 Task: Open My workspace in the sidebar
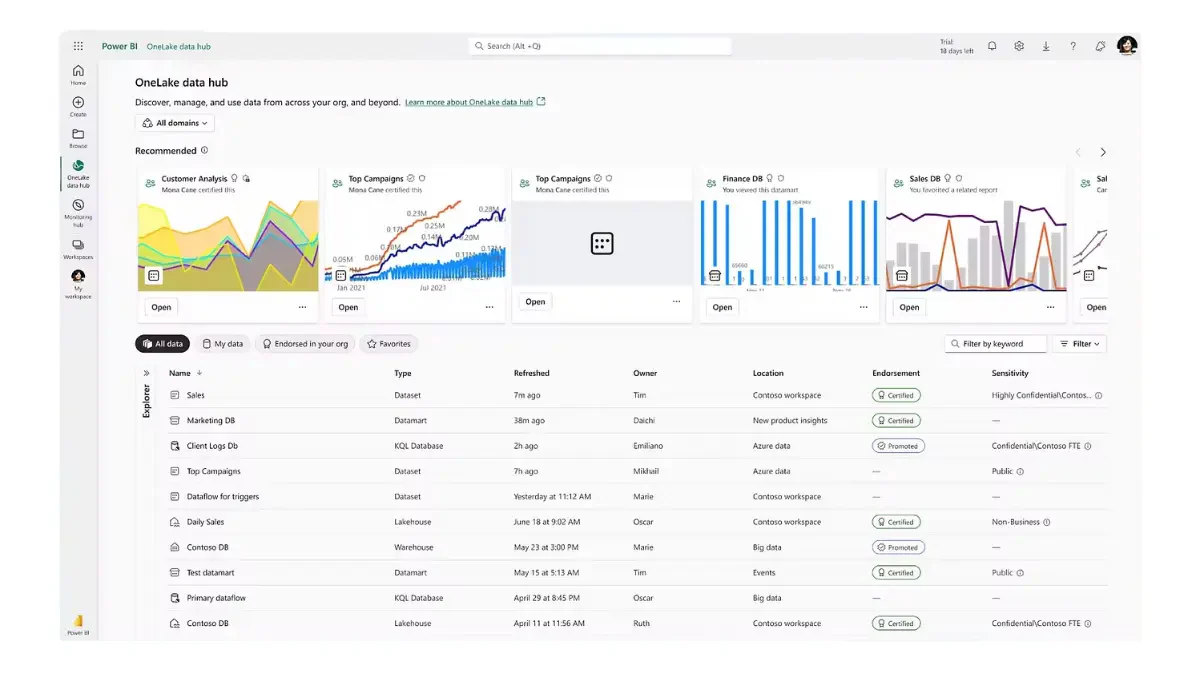point(78,284)
